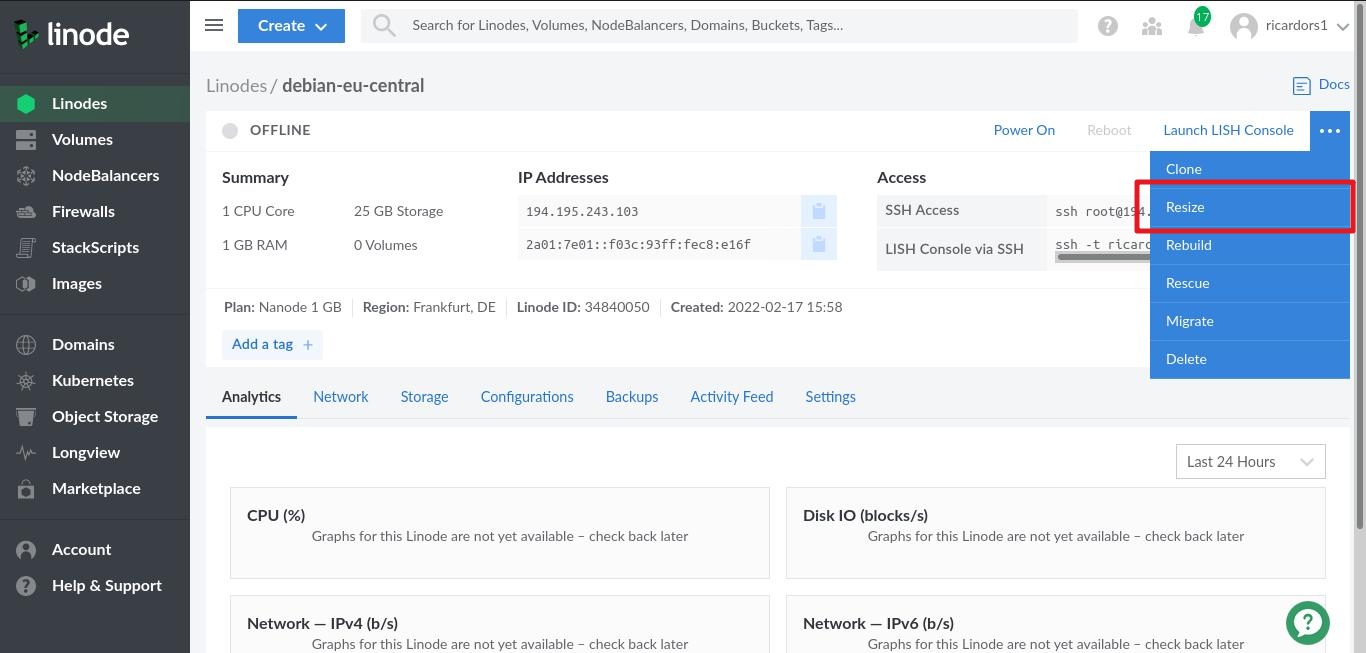
Task: Copy the IPv6 address 2a01:7e01::f03c:93ff:fec8:e16f
Action: pos(818,244)
